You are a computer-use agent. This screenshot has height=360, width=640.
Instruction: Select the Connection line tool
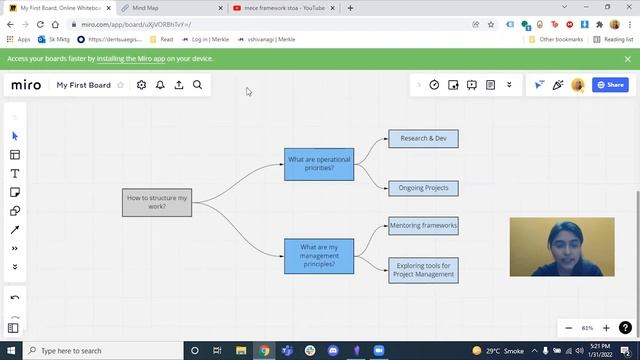point(15,230)
